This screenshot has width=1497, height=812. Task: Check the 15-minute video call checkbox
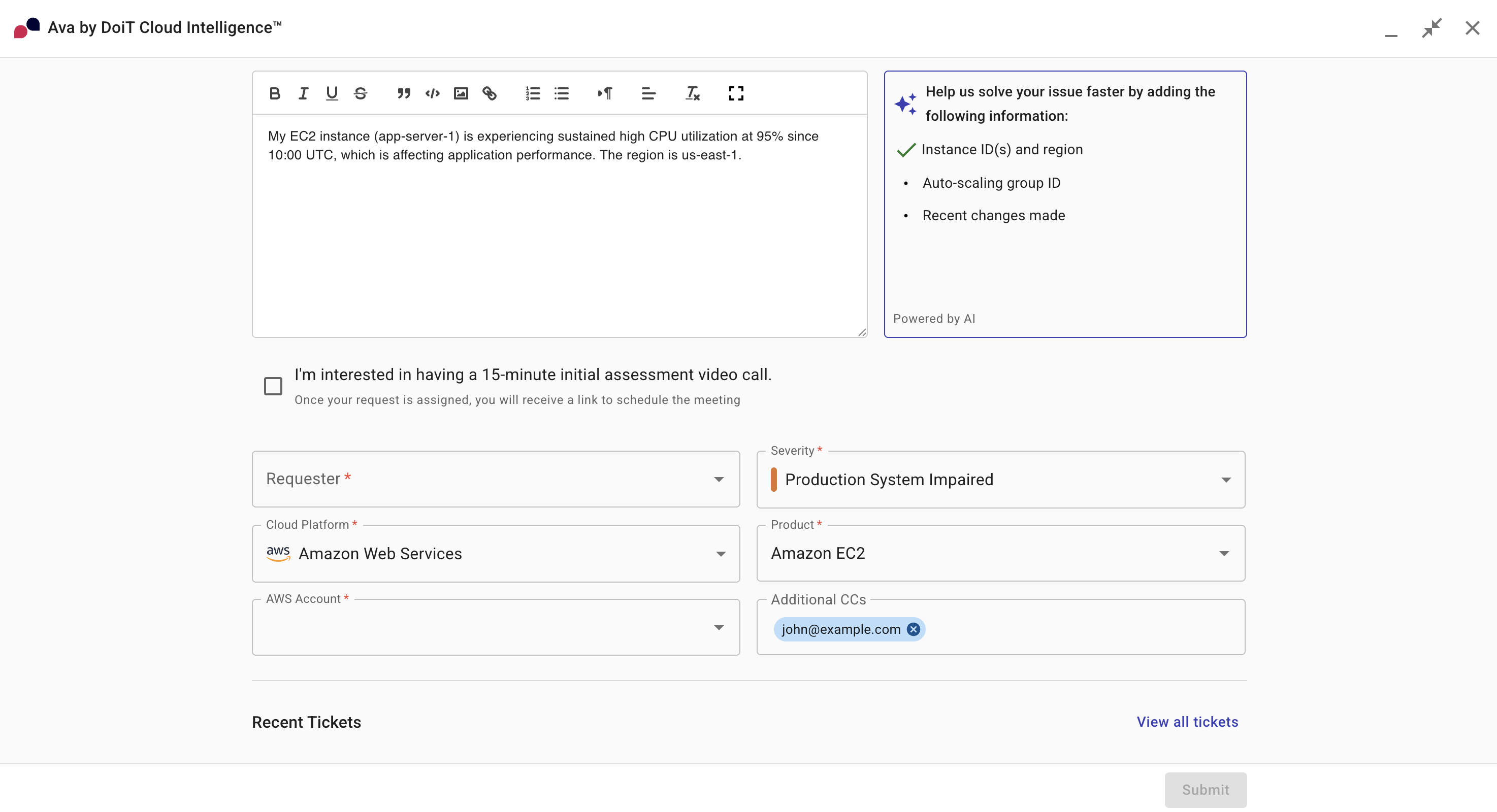coord(273,386)
